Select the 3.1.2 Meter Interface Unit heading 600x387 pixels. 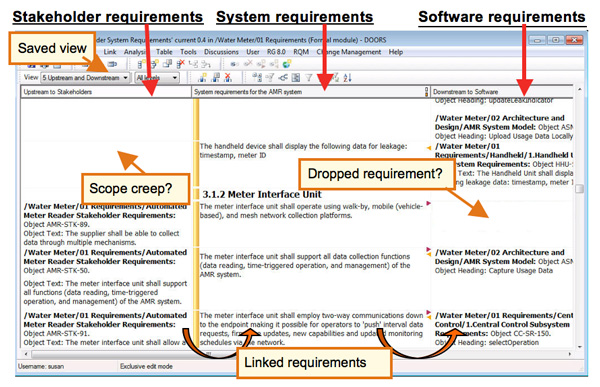click(262, 194)
